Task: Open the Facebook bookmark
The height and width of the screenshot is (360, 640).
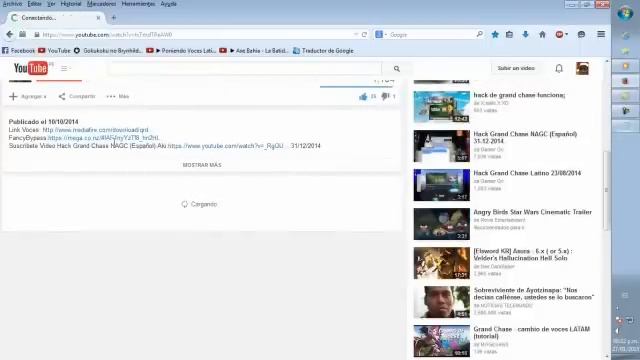Action: [x=18, y=51]
